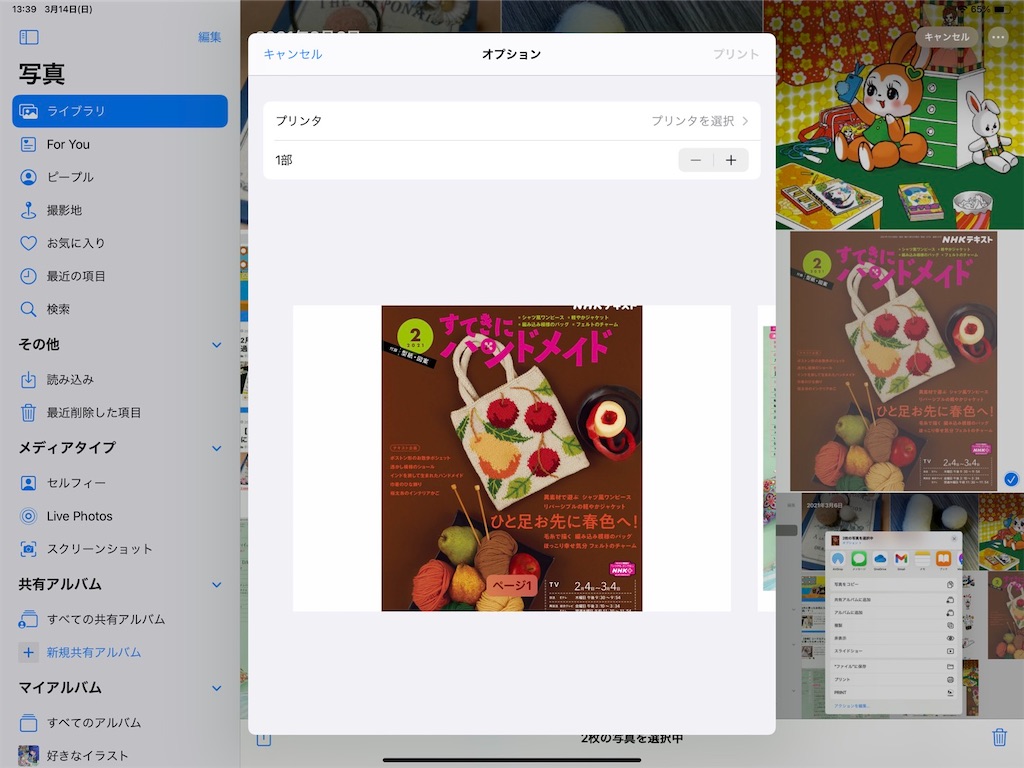Collapse the マイアルバム section chevron
This screenshot has height=768, width=1024.
217,688
